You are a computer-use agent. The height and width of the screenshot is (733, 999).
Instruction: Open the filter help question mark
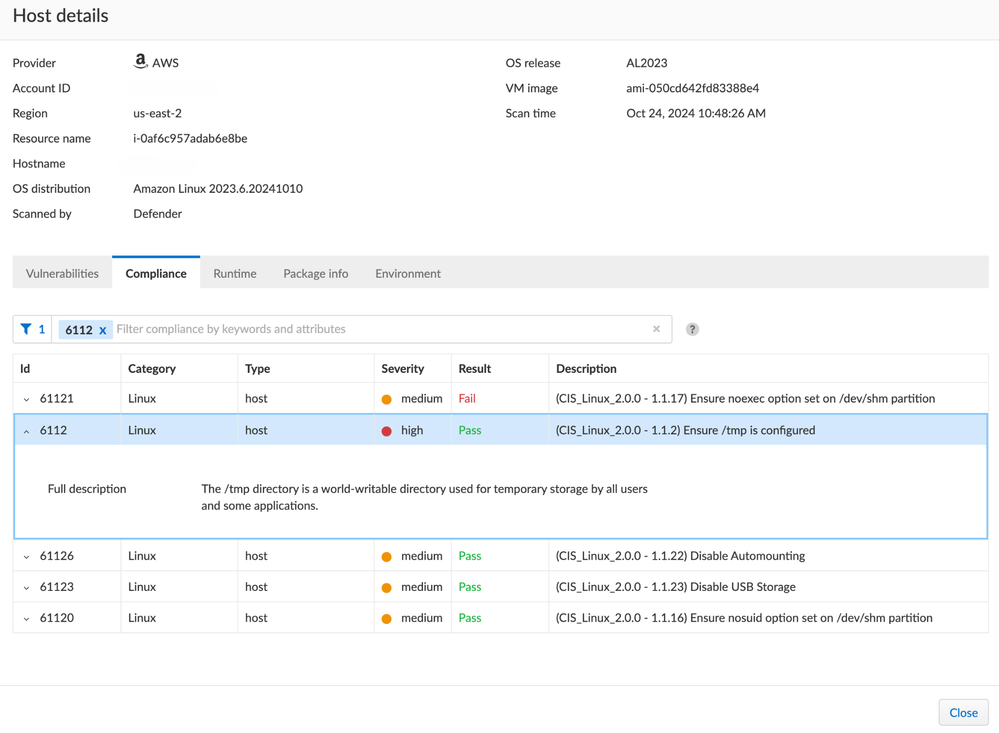pos(692,329)
